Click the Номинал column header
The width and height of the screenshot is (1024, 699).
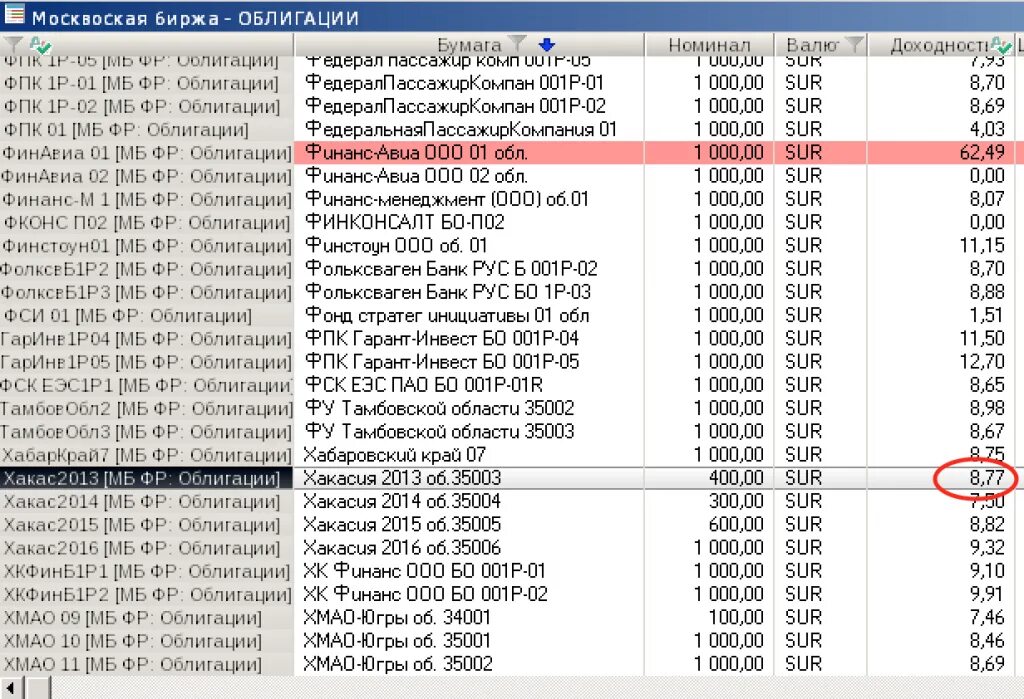coord(709,44)
